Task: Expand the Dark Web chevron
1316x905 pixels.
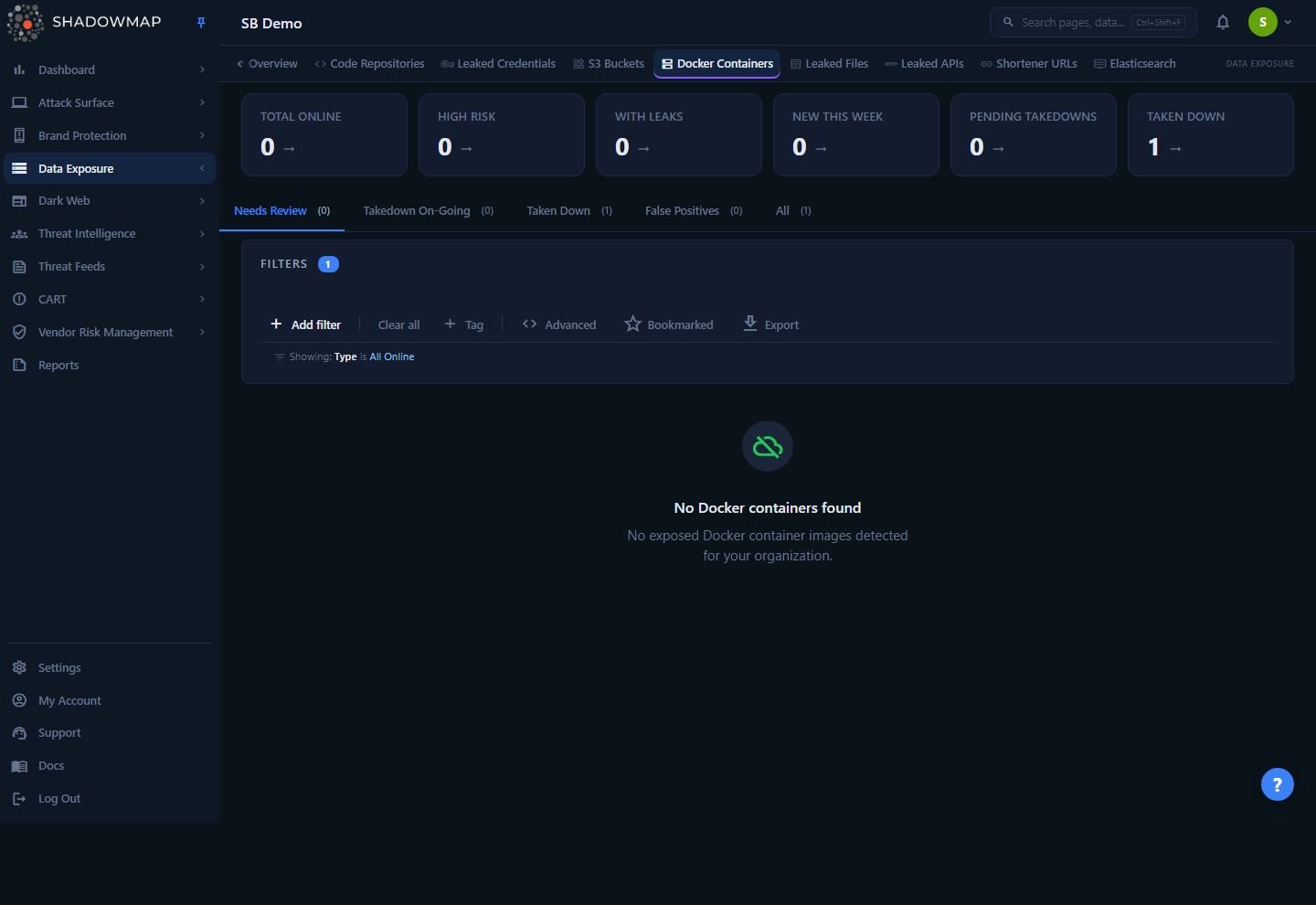Action: [x=202, y=201]
